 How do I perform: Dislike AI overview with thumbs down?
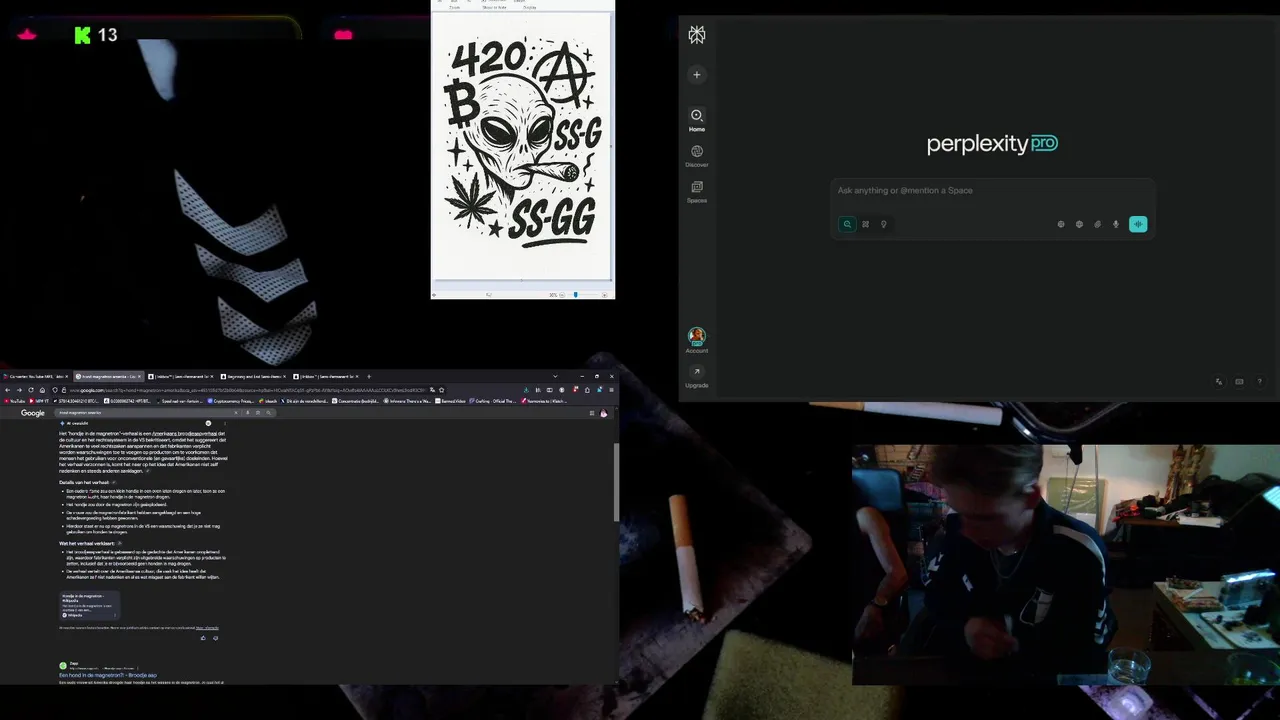click(x=215, y=637)
